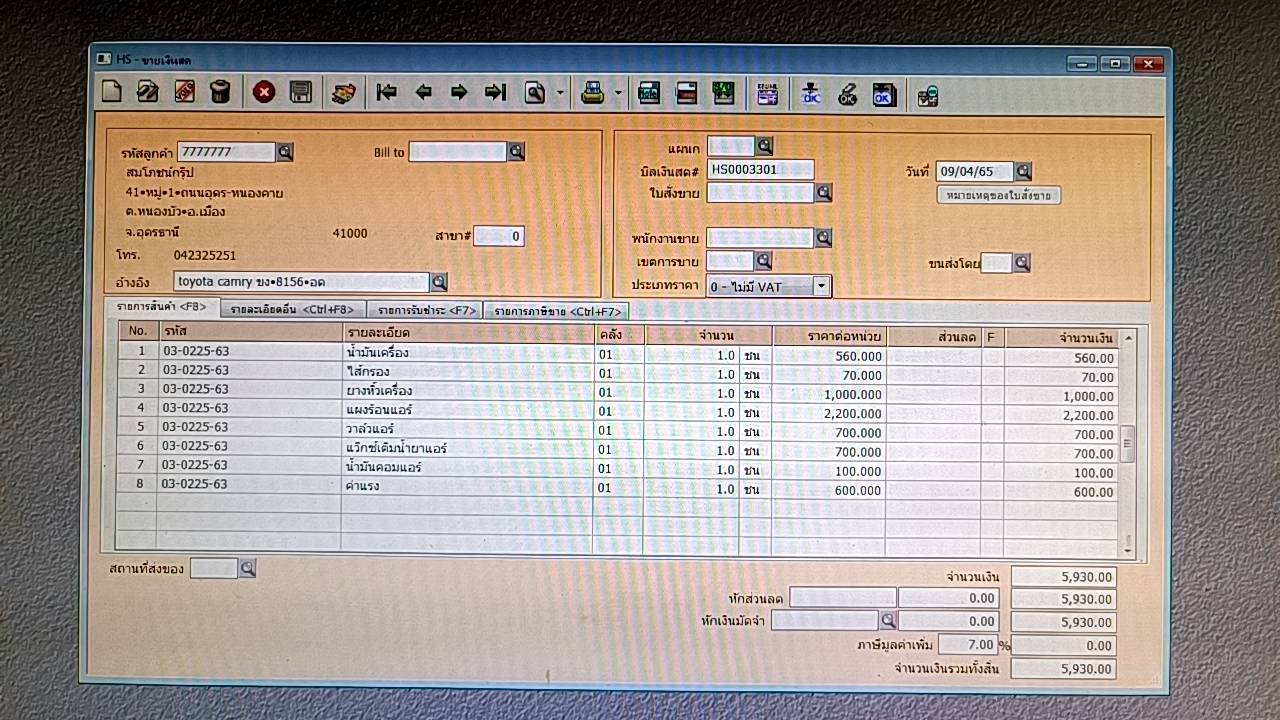This screenshot has width=1280, height=720.
Task: Click the printer icon in toolbar
Action: [592, 93]
